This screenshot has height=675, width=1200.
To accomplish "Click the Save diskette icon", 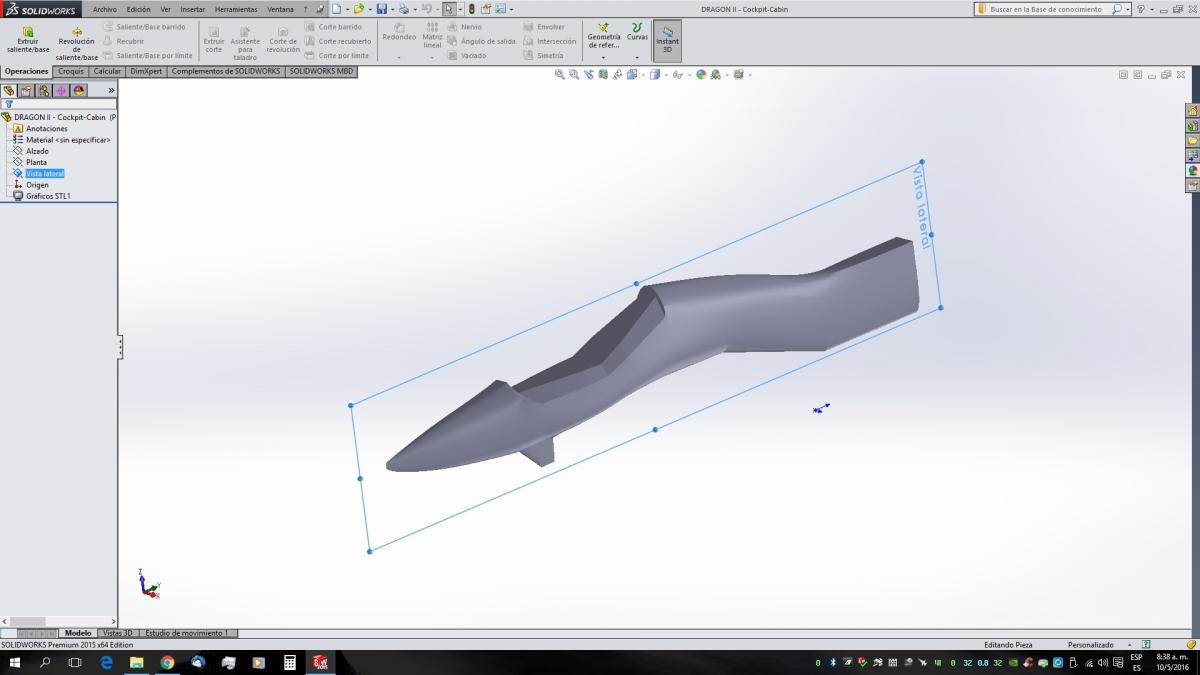I will 381,9.
